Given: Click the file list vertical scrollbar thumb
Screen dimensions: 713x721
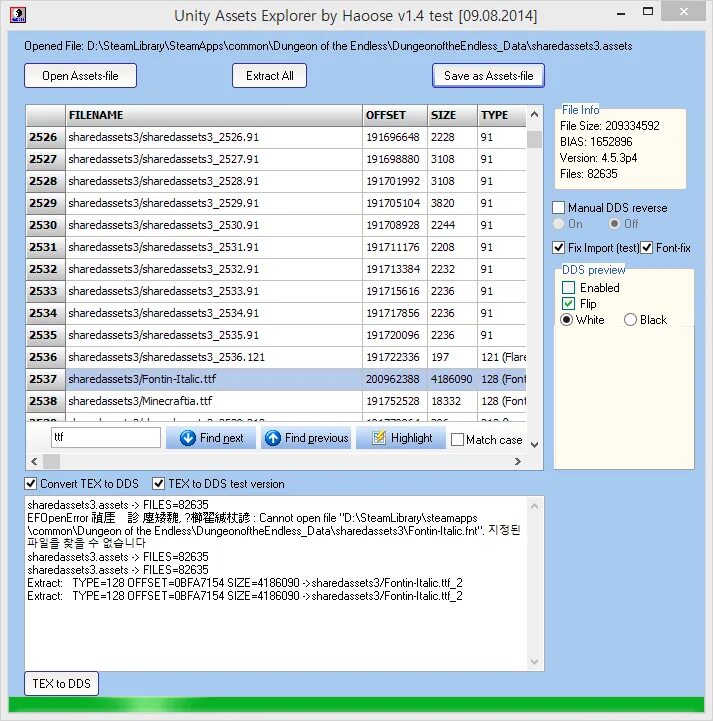Looking at the screenshot, I should (x=534, y=139).
